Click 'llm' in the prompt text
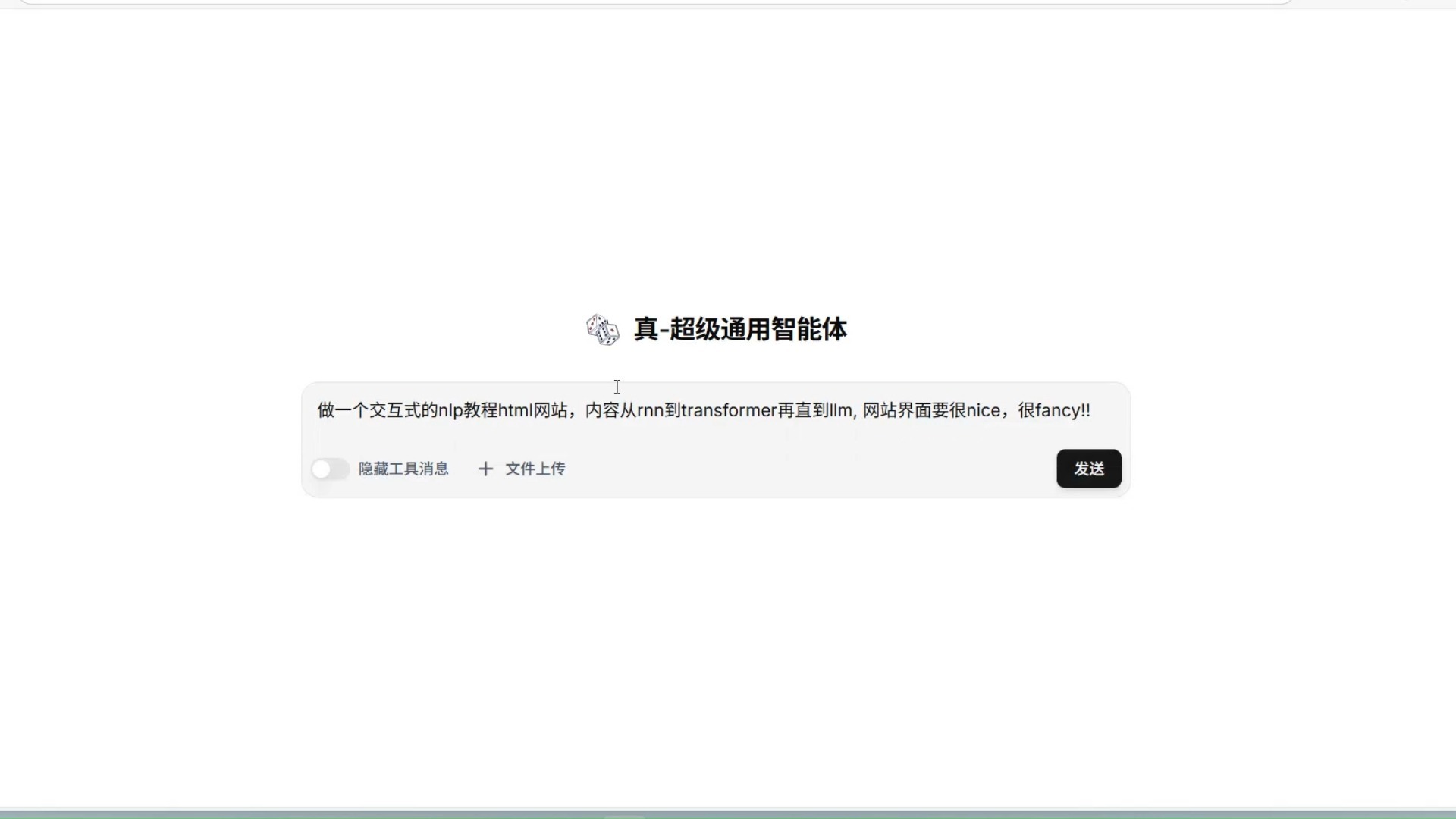1456x819 pixels. tap(841, 410)
